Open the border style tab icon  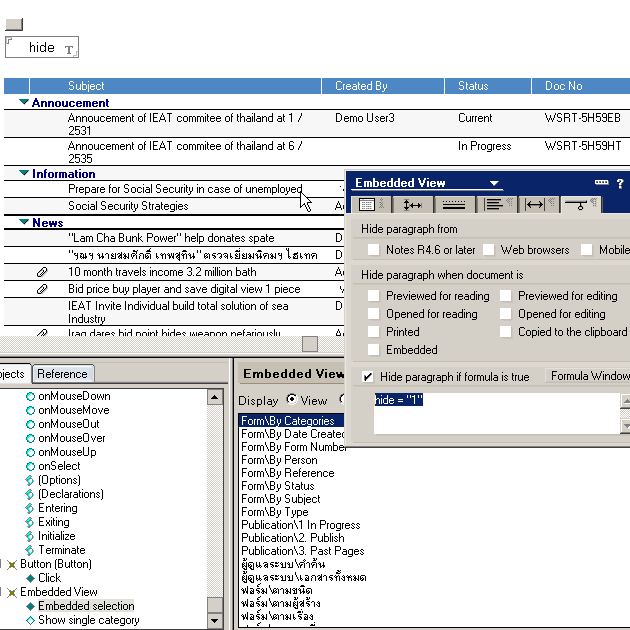coord(454,205)
